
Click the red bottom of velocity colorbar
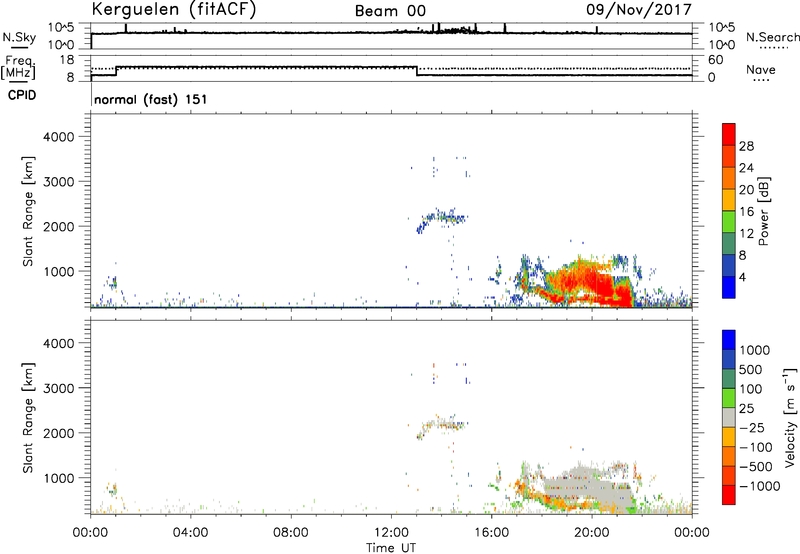(x=729, y=495)
